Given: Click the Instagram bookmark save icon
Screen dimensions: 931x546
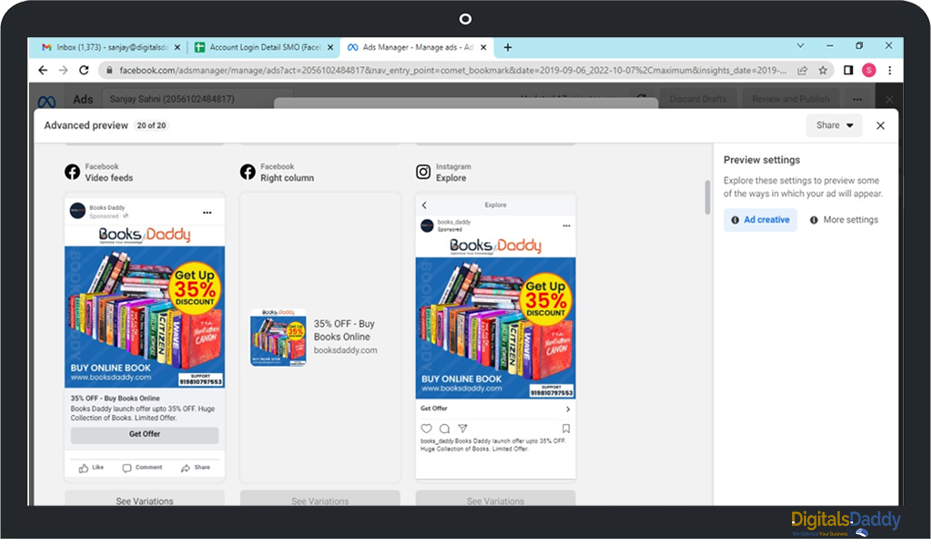Looking at the screenshot, I should [566, 428].
